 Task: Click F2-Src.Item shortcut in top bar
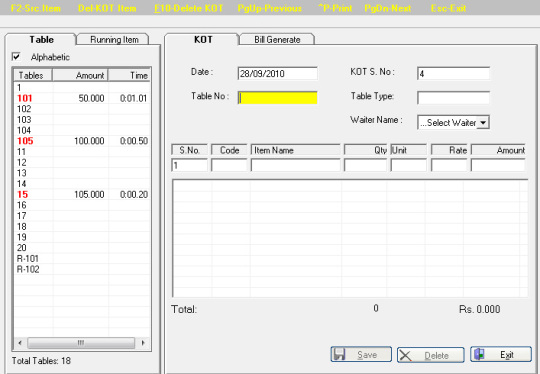35,8
